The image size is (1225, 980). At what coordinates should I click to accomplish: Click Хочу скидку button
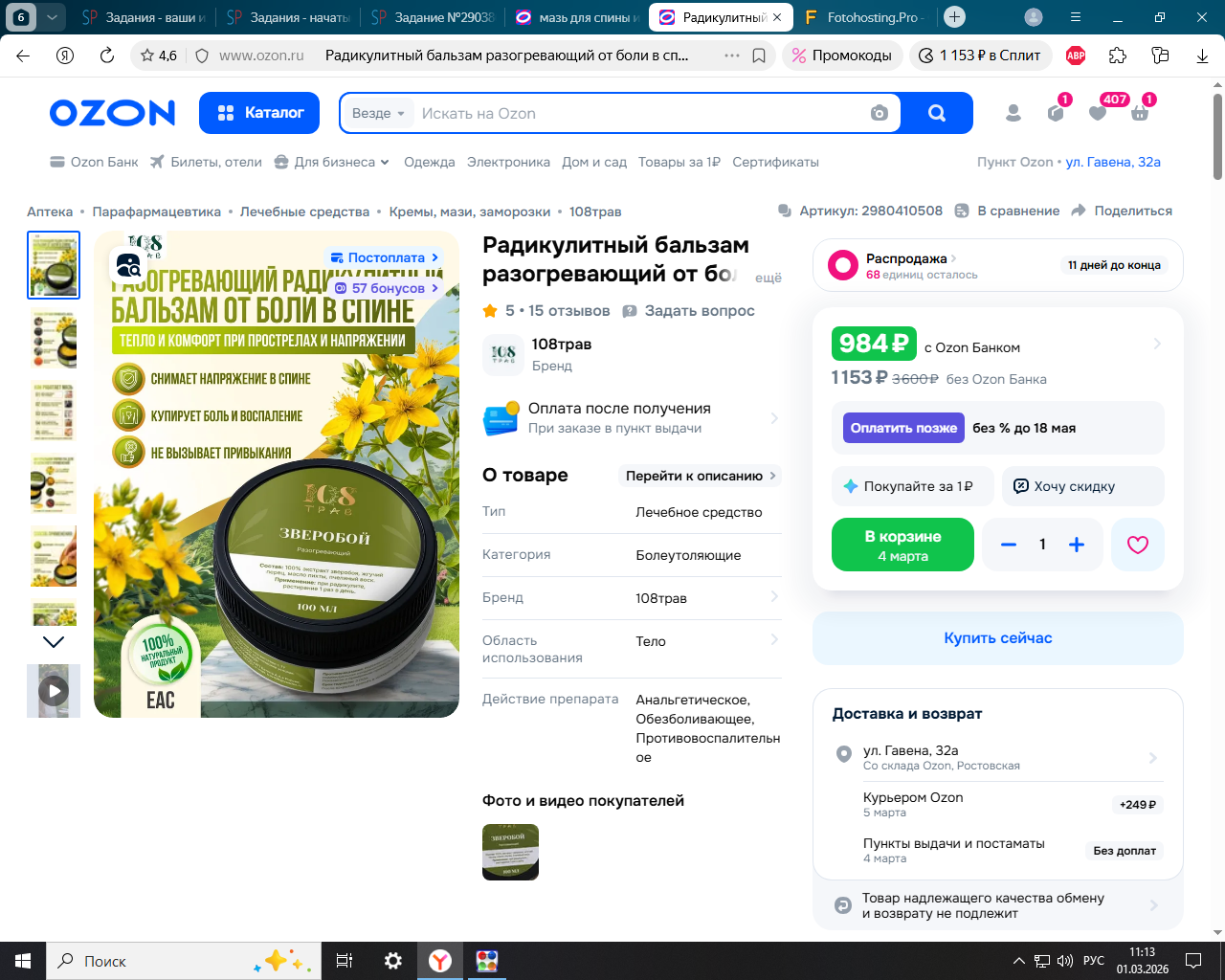(1083, 486)
